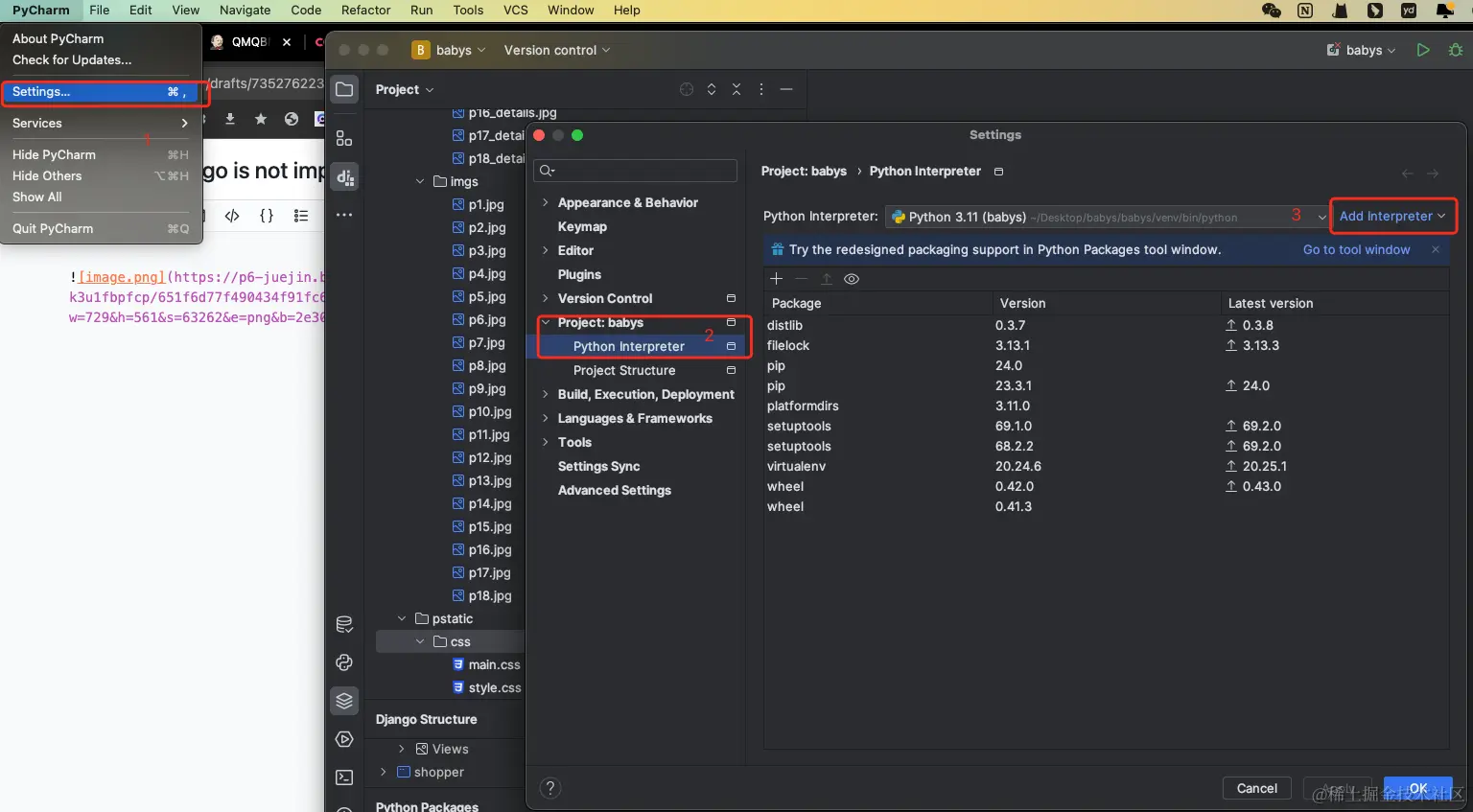This screenshot has width=1473, height=812.
Task: Open the Django Structure sidebar icon
Action: pyautogui.click(x=344, y=176)
